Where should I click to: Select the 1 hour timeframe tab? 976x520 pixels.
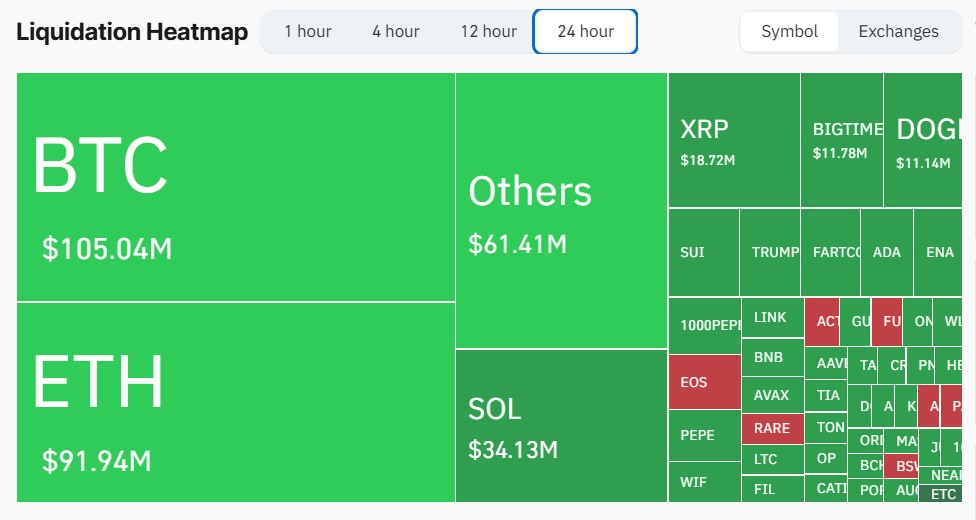(x=307, y=31)
